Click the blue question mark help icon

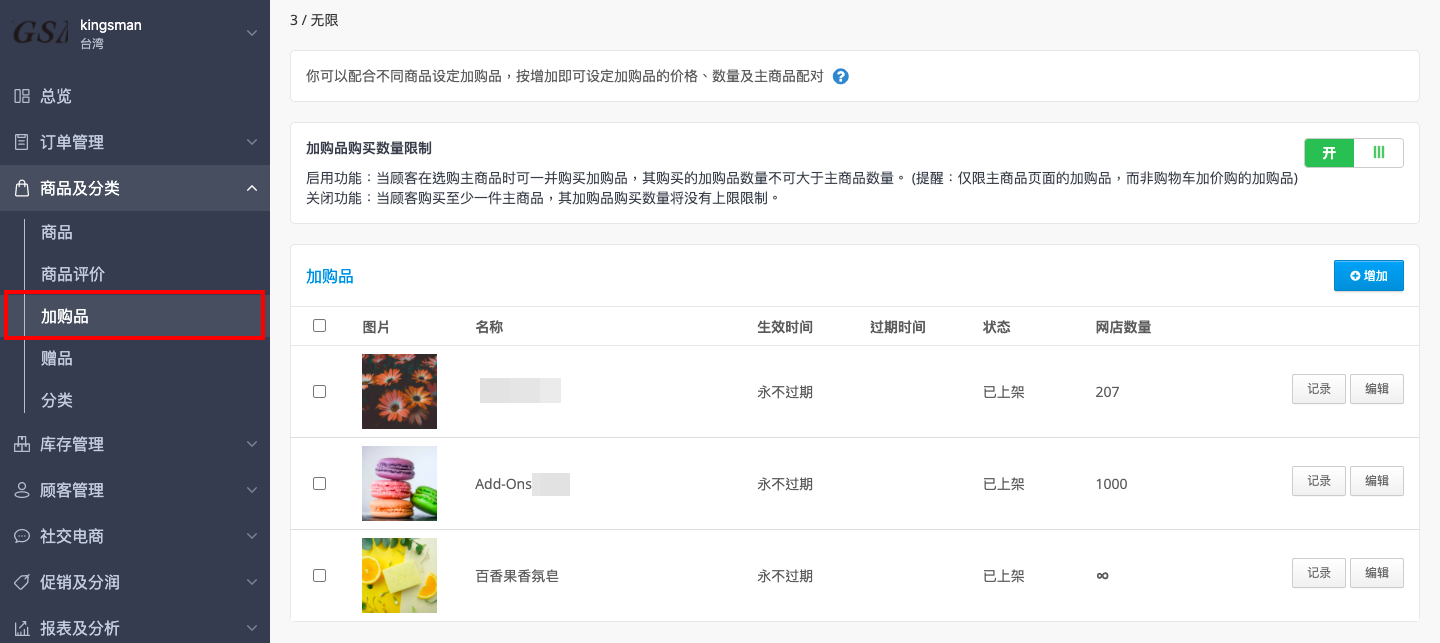tap(841, 76)
